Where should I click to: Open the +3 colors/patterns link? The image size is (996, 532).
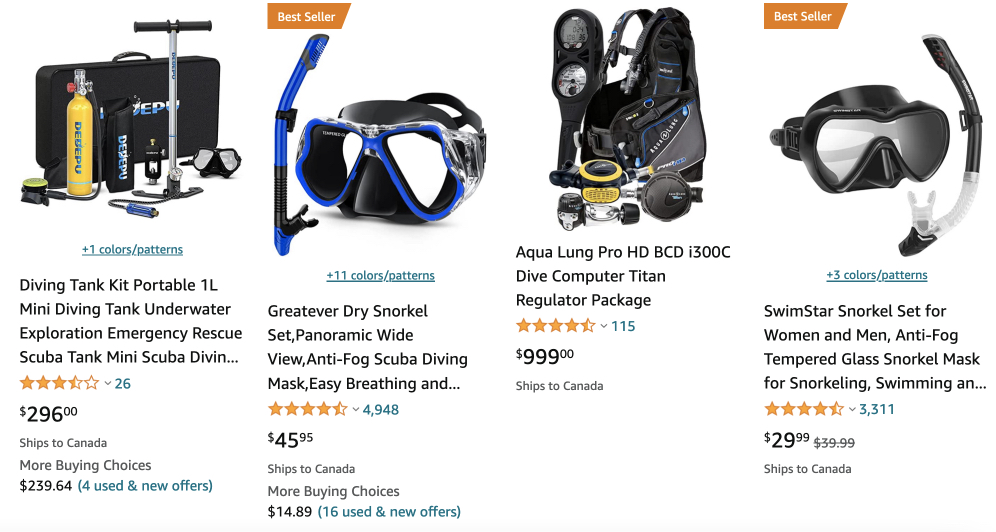(x=877, y=275)
